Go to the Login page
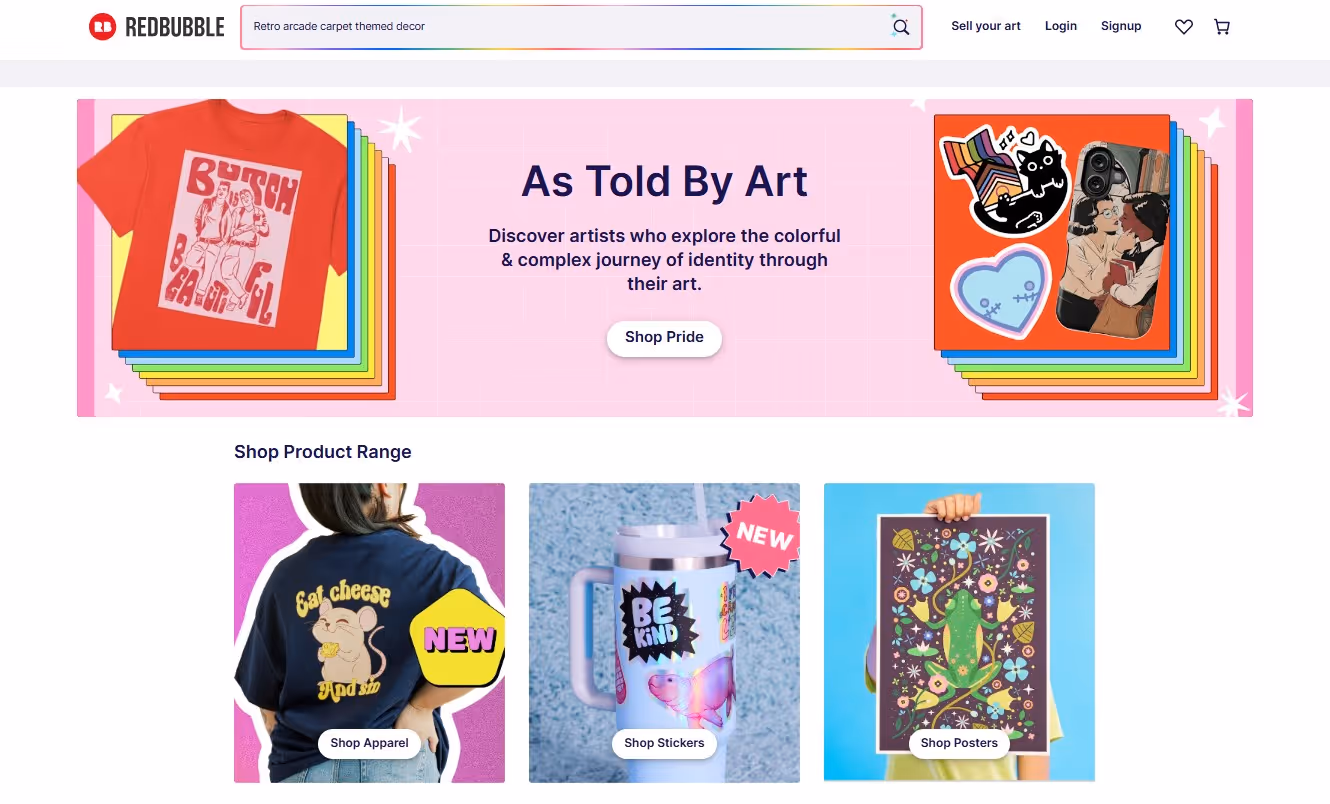The image size is (1330, 804). tap(1061, 26)
